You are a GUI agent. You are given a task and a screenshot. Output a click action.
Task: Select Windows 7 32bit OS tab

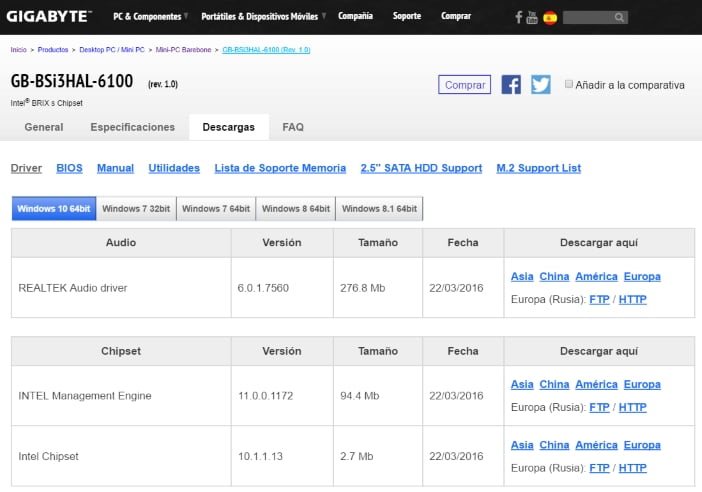tap(136, 209)
